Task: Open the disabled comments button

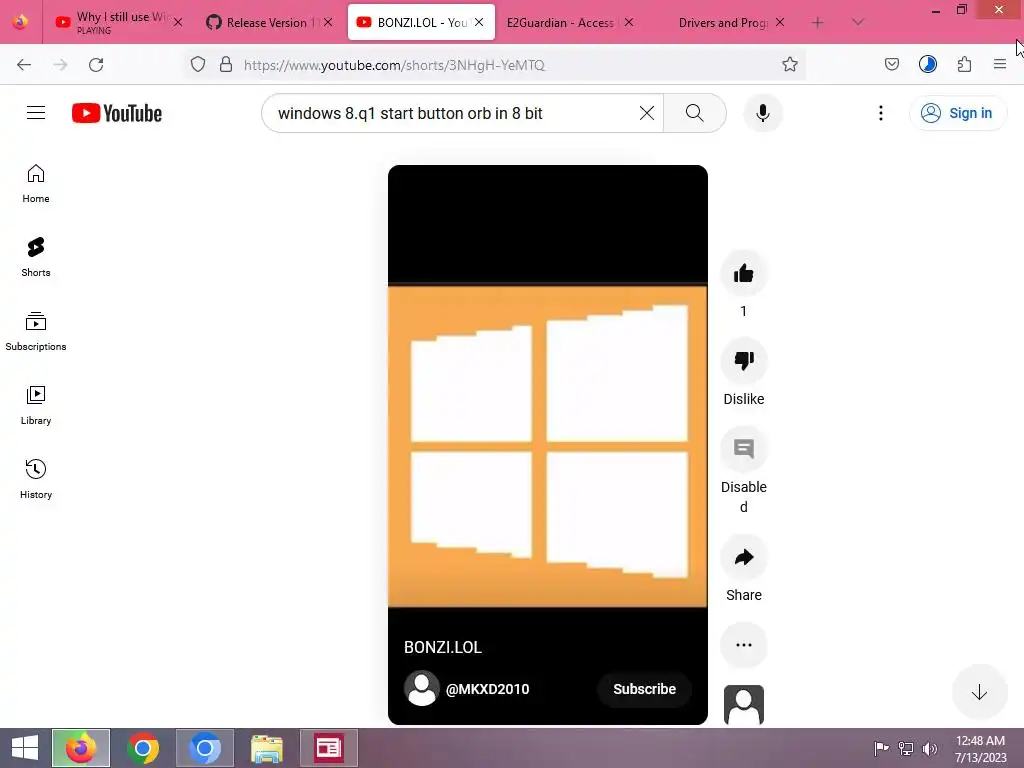Action: click(743, 449)
